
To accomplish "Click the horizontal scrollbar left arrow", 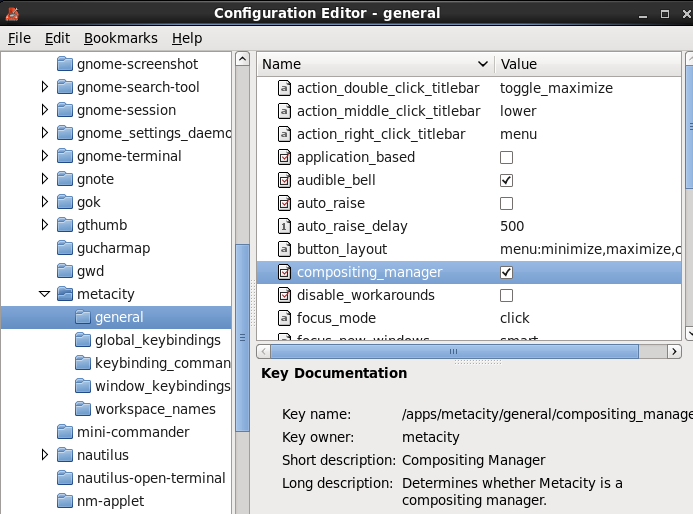I will coord(264,352).
